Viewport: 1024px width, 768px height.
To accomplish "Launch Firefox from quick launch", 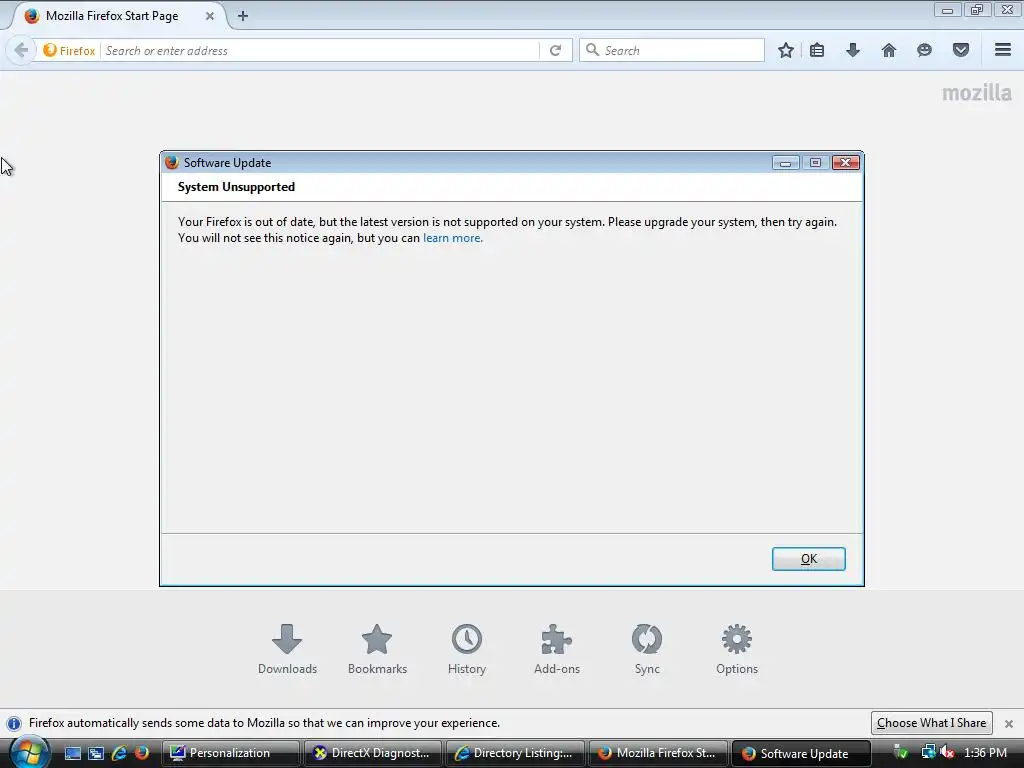I will (142, 753).
